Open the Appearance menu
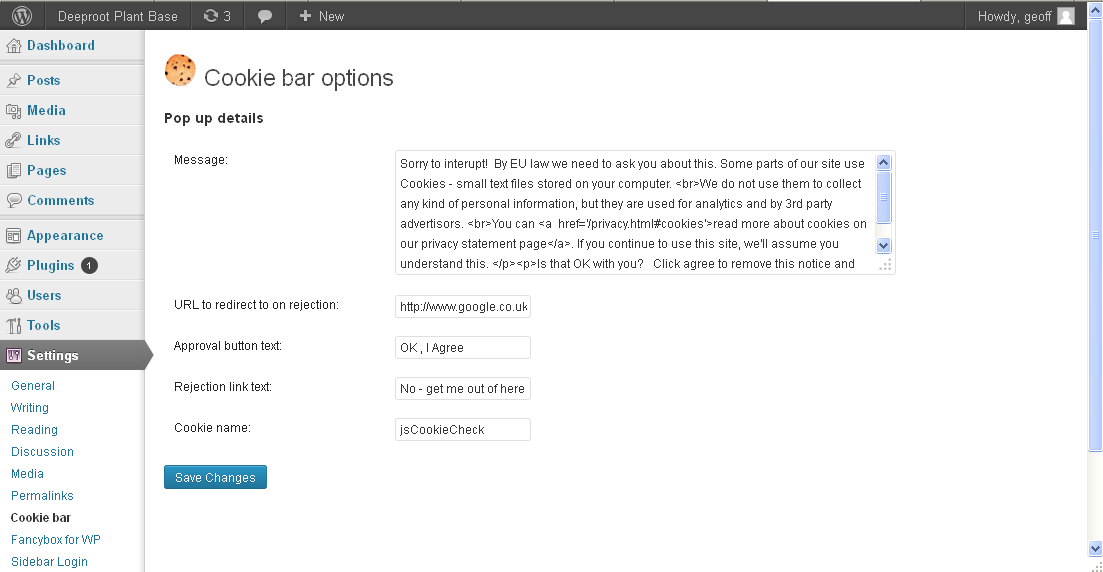Screen dimensions: 1103x572 pyautogui.click(x=65, y=236)
